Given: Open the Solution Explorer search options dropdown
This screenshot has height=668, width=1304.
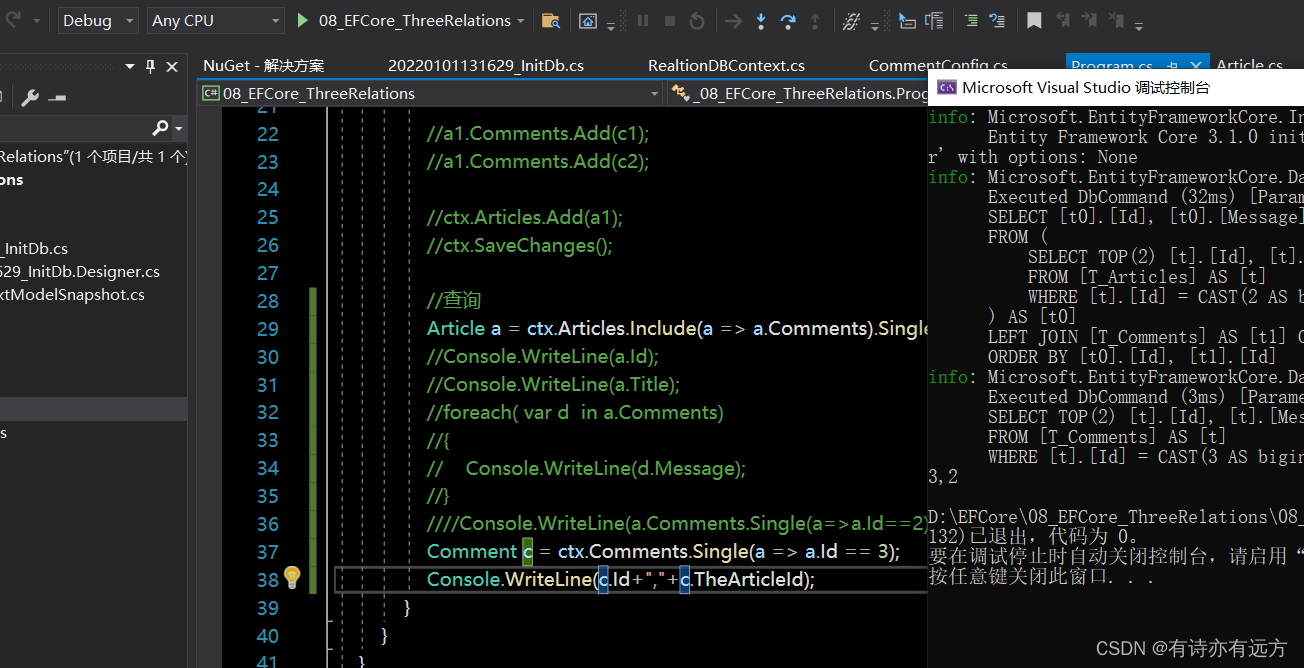Looking at the screenshot, I should (x=179, y=129).
